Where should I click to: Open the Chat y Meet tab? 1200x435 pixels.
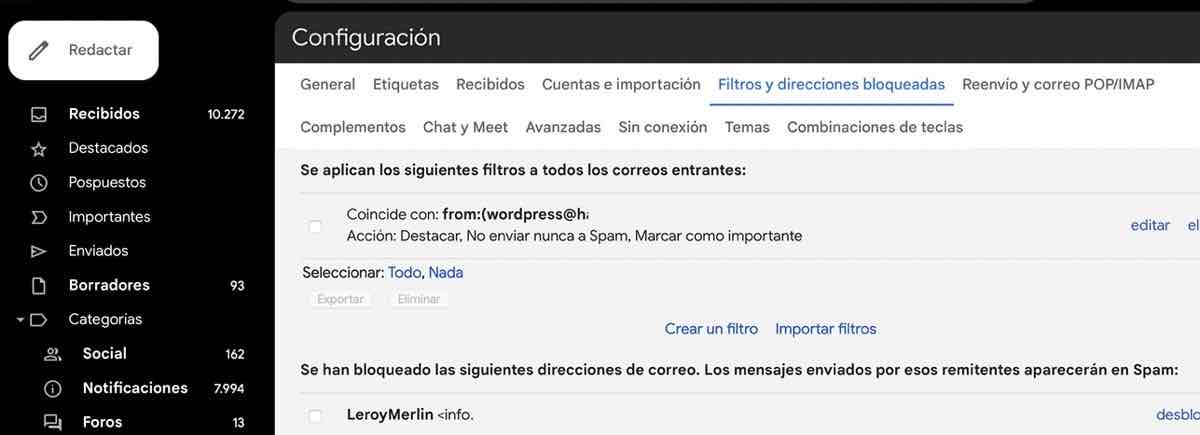[465, 127]
